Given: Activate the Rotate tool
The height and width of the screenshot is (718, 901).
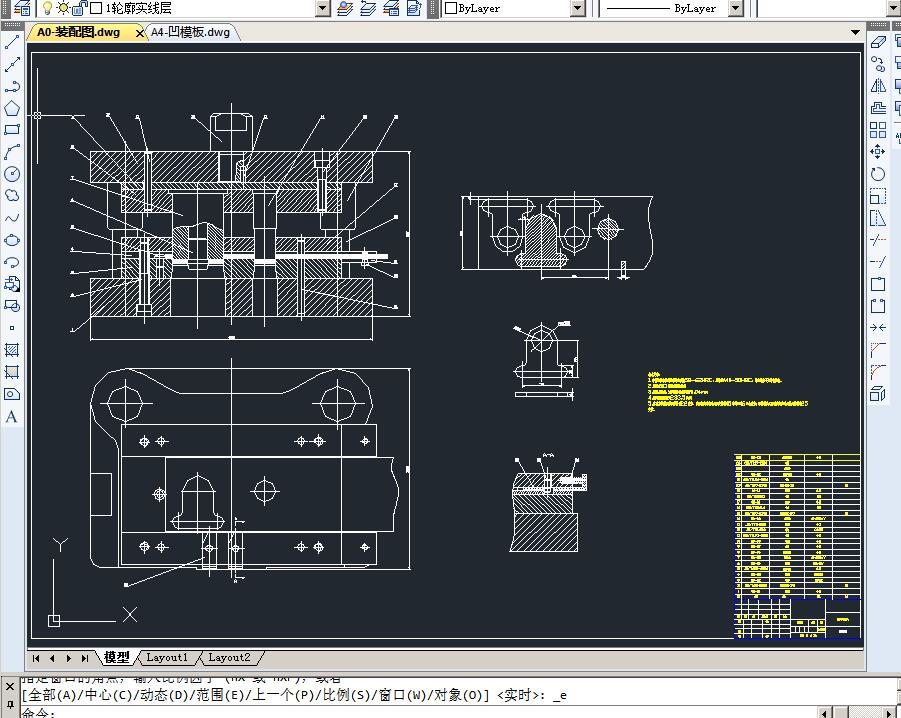Looking at the screenshot, I should coord(878,174).
